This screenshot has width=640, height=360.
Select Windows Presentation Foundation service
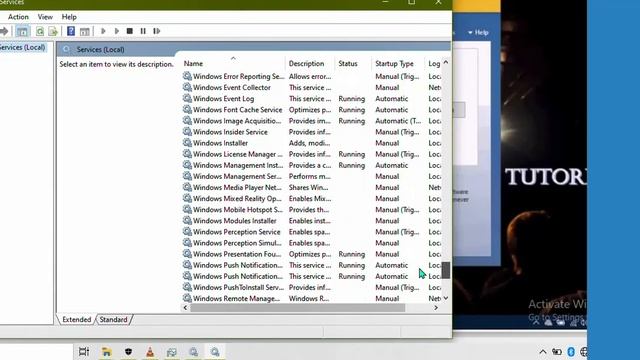pos(311,254)
